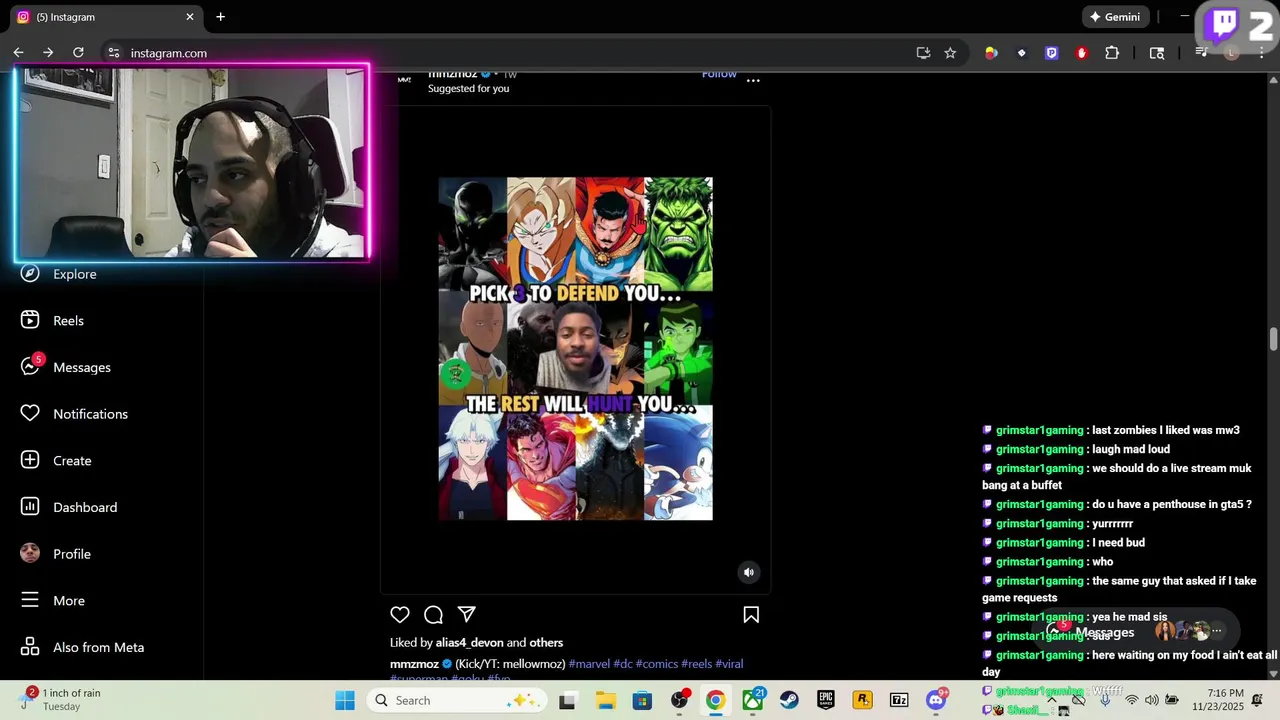The width and height of the screenshot is (1280, 720).
Task: Open the #marvel hashtag
Action: (x=588, y=664)
